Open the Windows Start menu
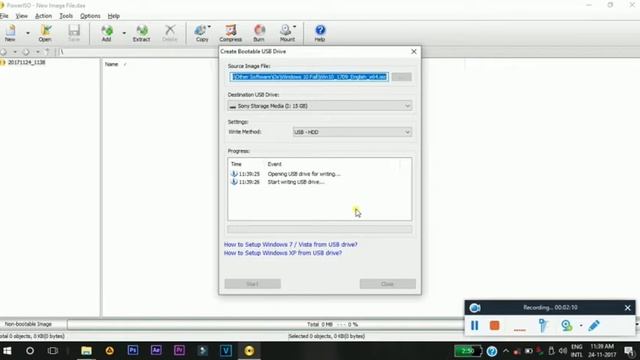 pyautogui.click(x=7, y=351)
